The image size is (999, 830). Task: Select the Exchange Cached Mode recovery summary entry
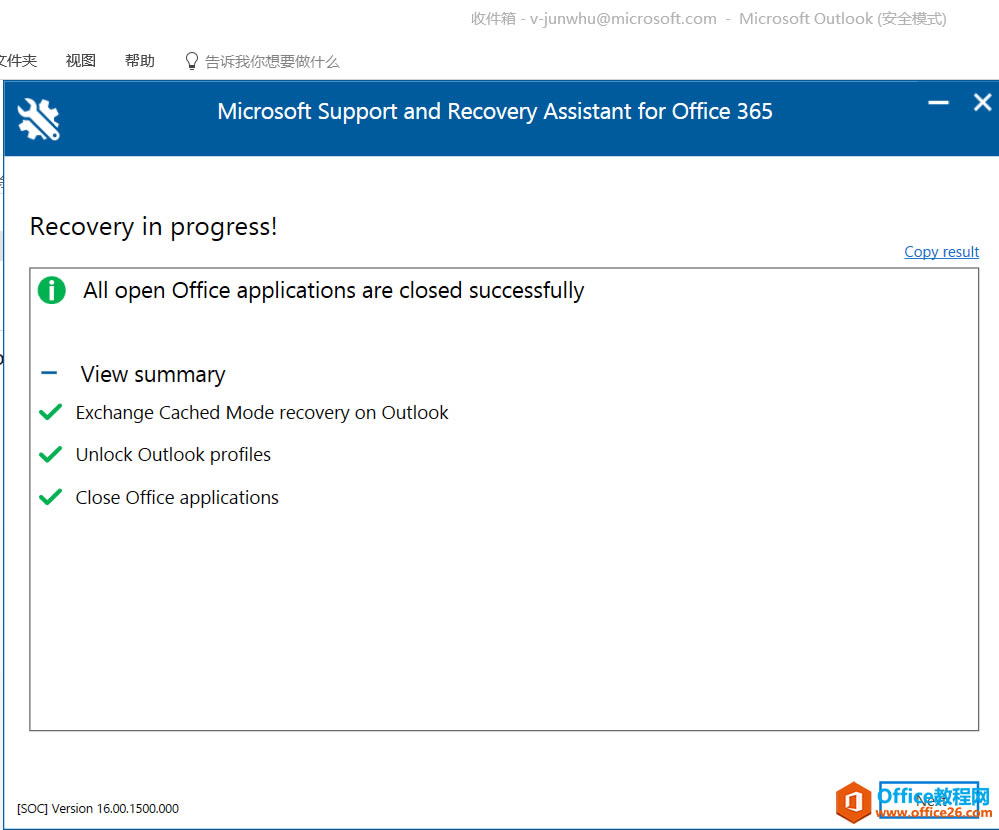click(262, 412)
